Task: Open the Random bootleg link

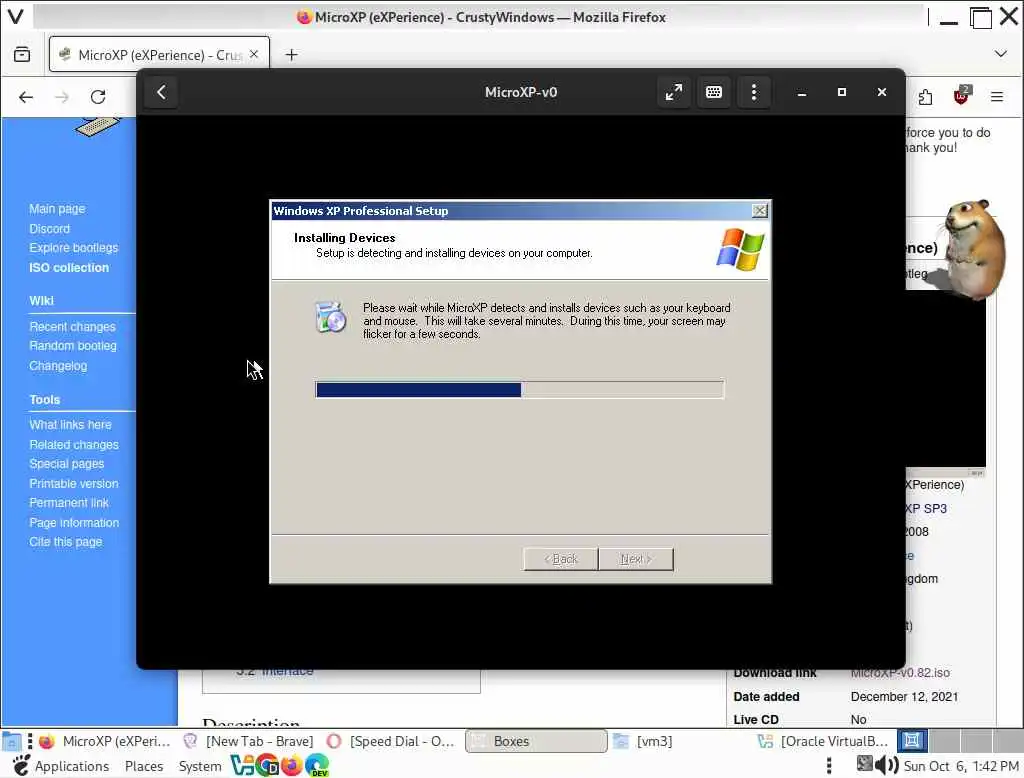Action: click(x=72, y=346)
